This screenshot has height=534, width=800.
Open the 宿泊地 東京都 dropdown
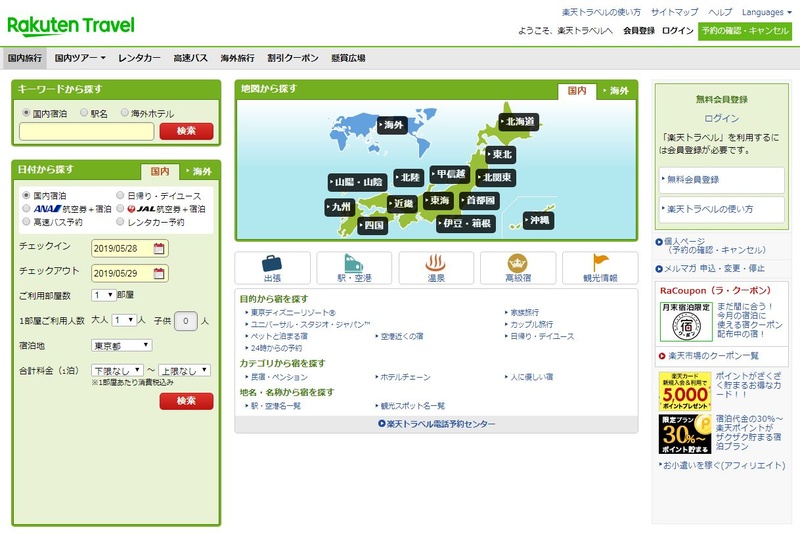click(x=121, y=345)
